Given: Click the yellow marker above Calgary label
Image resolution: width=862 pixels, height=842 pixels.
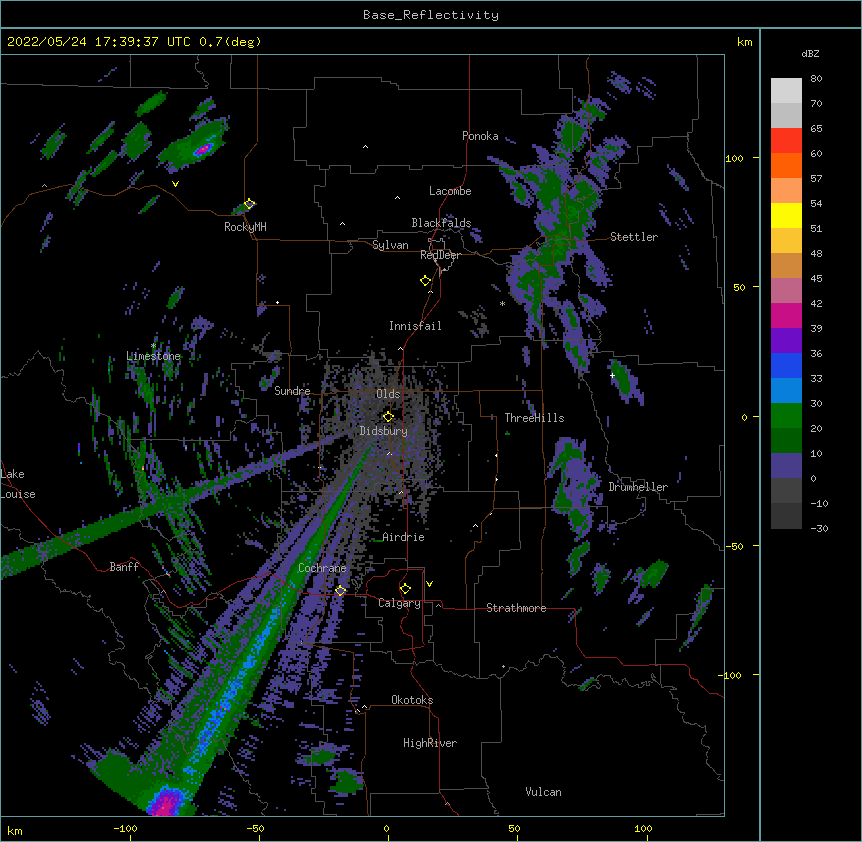Looking at the screenshot, I should pyautogui.click(x=405, y=588).
